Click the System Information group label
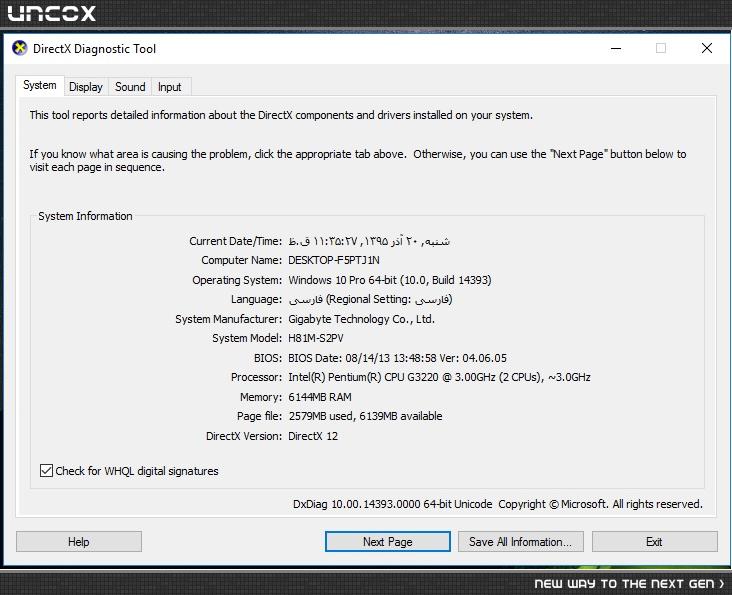The image size is (732, 595). click(85, 216)
